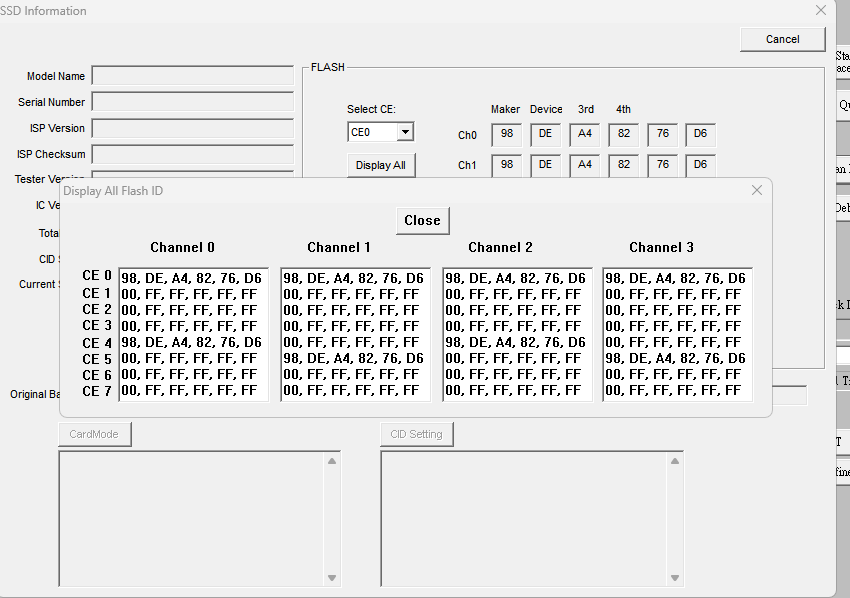
Task: Select the Ch1 Maker field showing 98
Action: coord(506,165)
